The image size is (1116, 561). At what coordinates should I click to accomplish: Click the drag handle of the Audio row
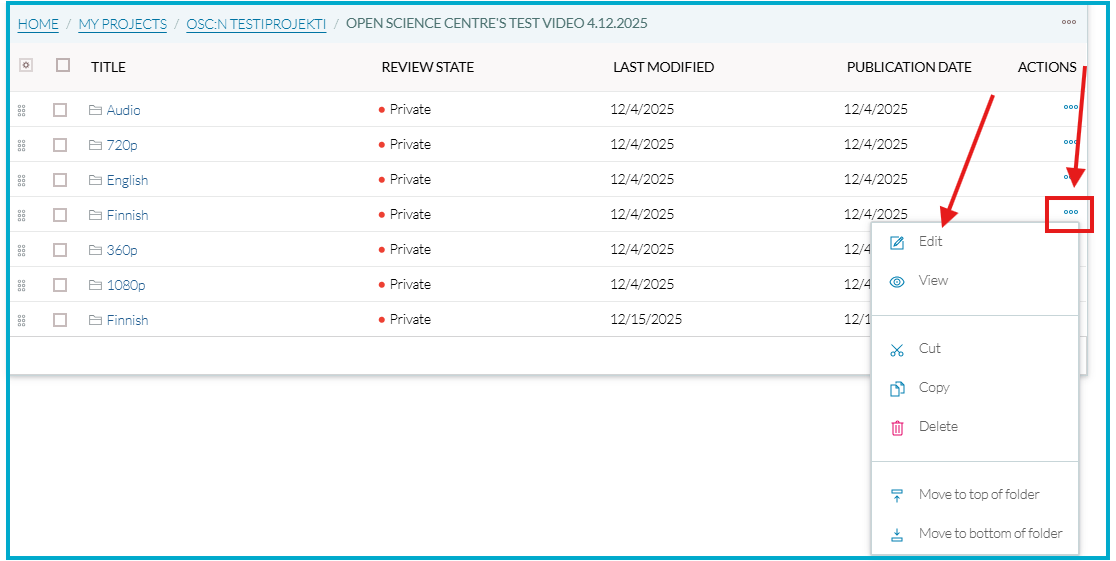coord(22,110)
